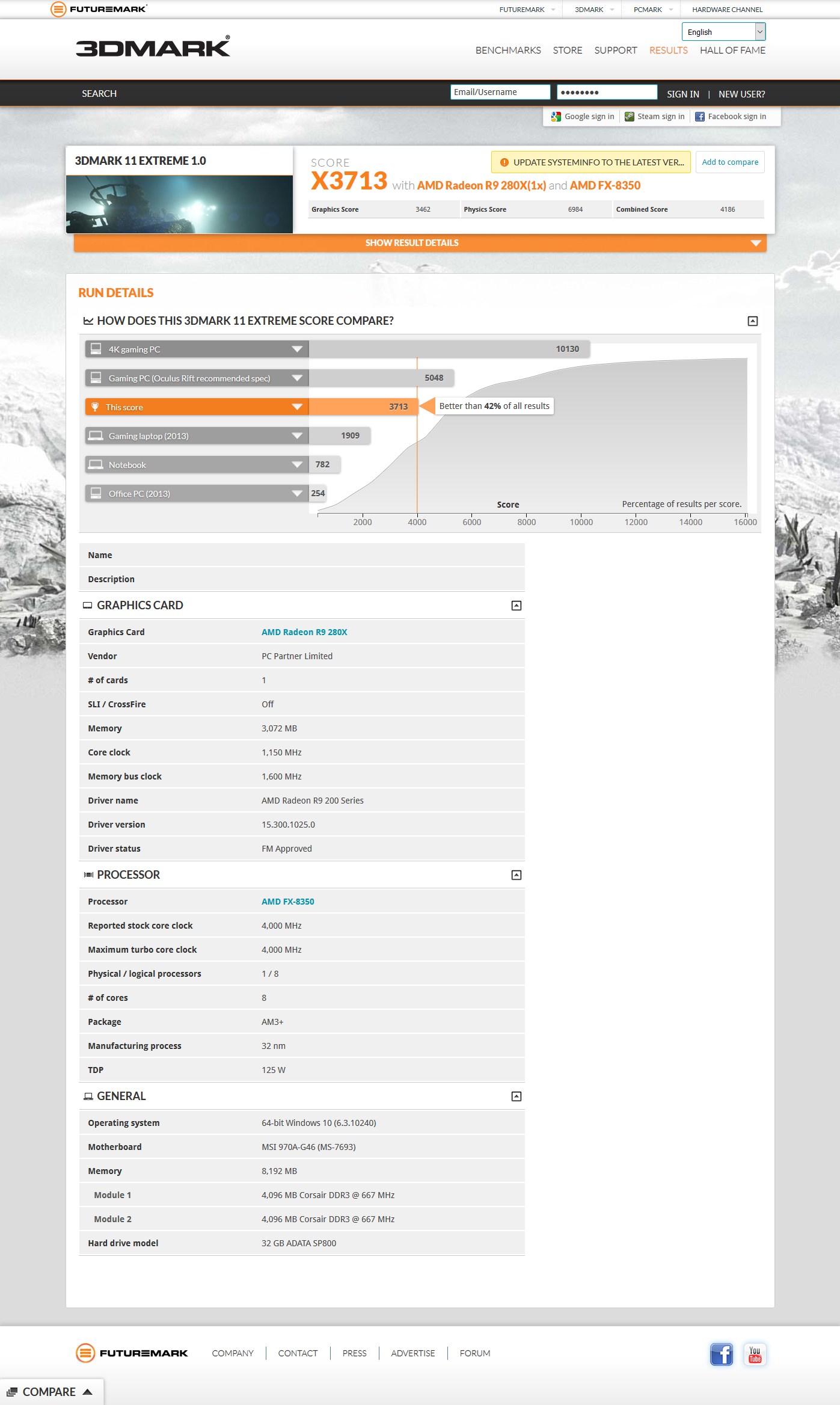This screenshot has width=840, height=1405.
Task: Expand the Oculus Rift gaming PC dropdown arrow
Action: pyautogui.click(x=297, y=378)
